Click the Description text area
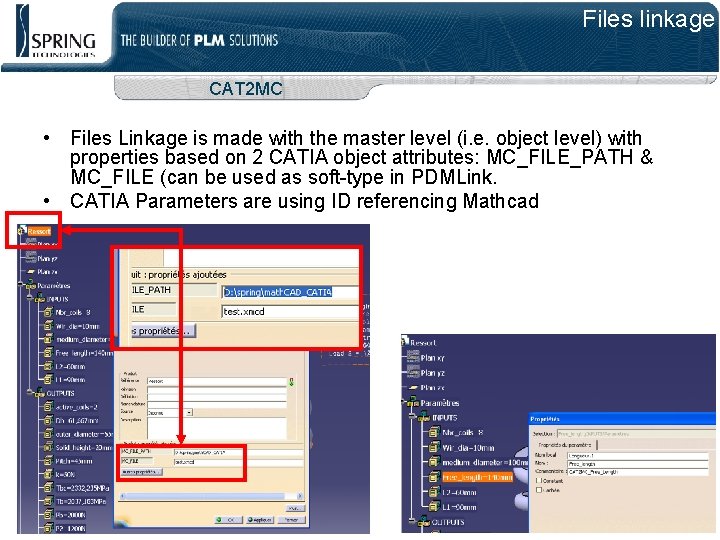Screen dimensions: 720x540 coord(216,428)
